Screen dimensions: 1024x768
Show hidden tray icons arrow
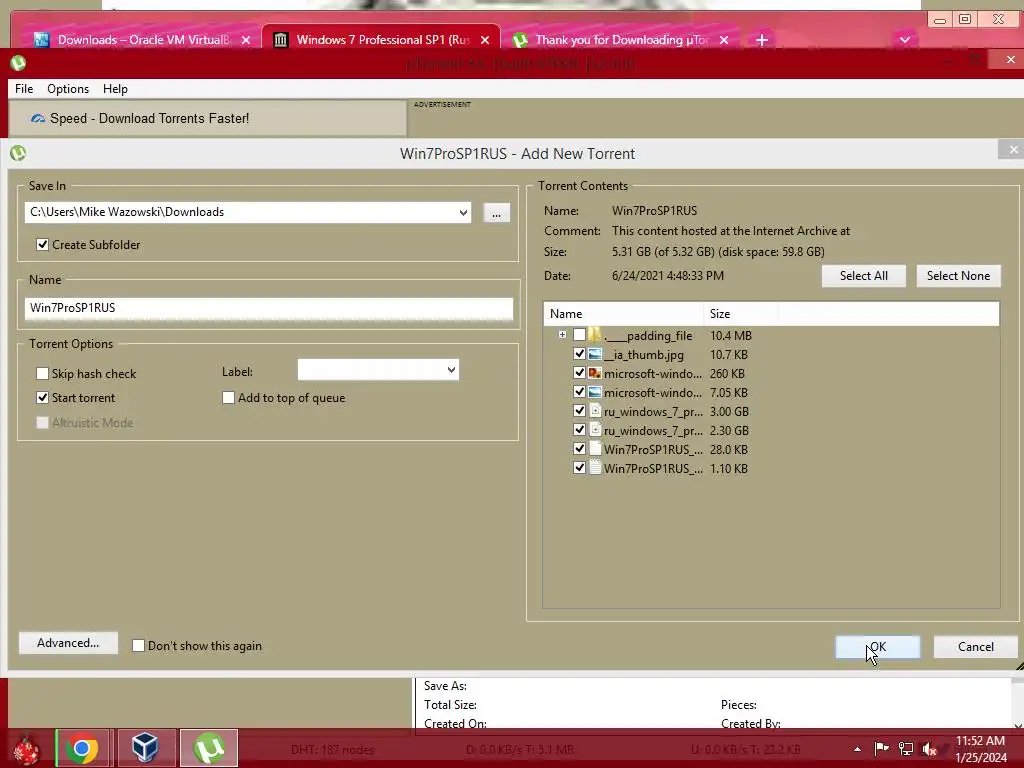857,749
